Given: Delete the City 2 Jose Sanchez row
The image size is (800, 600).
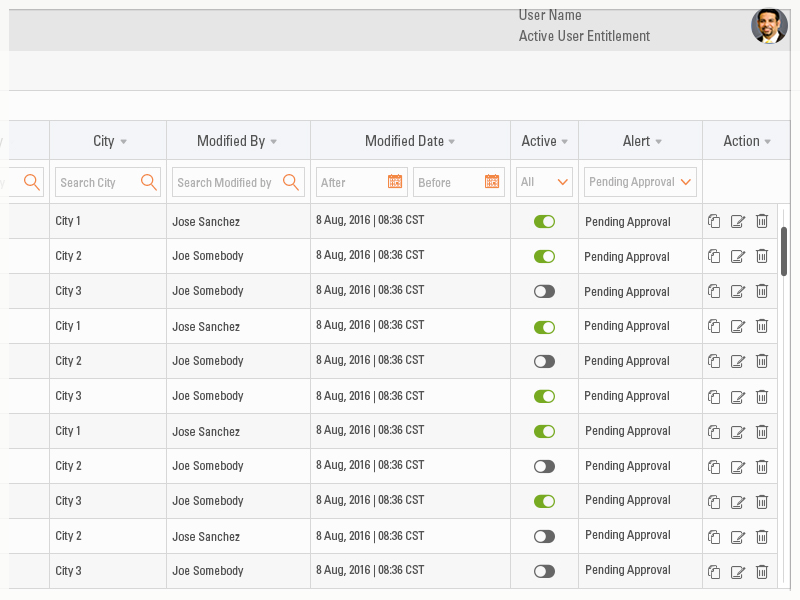Looking at the screenshot, I should (762, 536).
